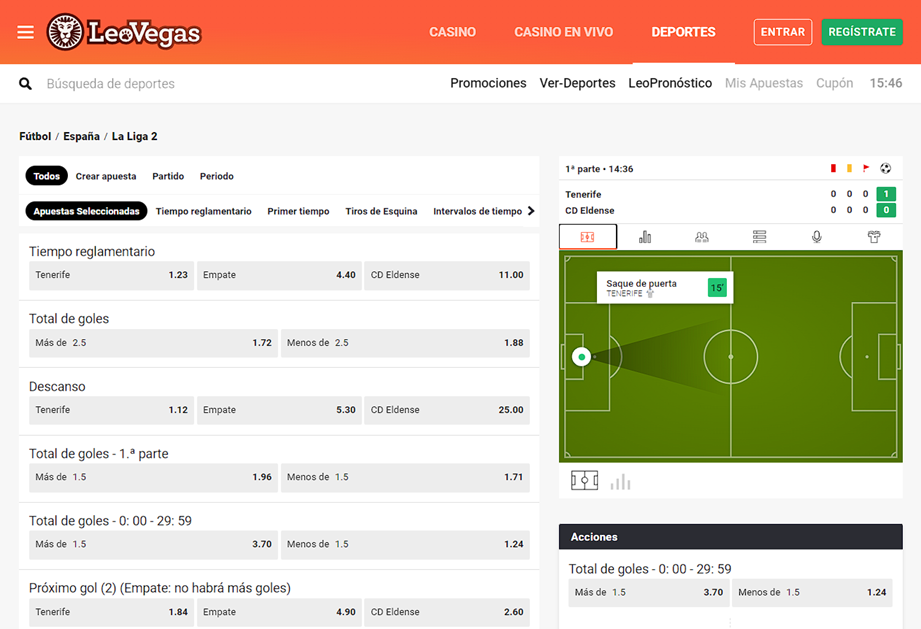Type in the Búsqueda de deportes field
Viewport: 921px width, 629px height.
200,84
